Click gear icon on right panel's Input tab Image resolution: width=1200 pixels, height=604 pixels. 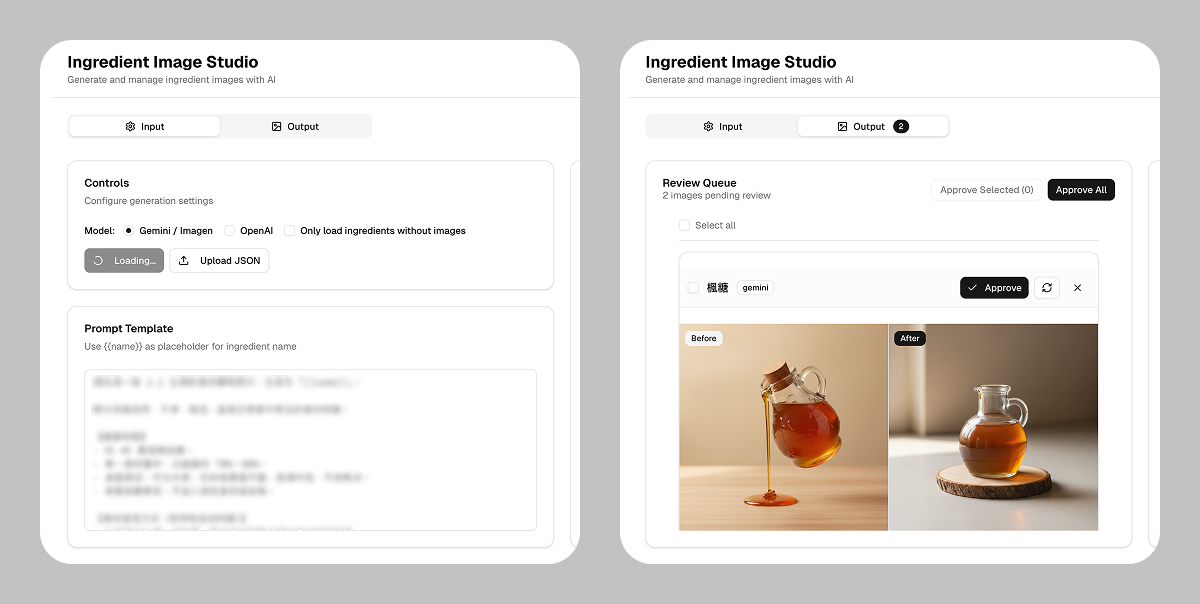[708, 127]
